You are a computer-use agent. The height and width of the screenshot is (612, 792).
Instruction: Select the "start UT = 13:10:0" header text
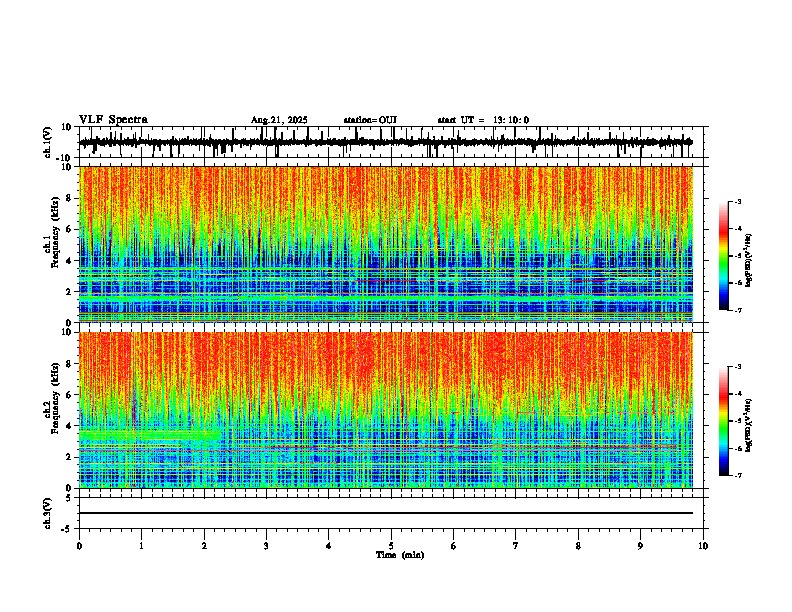[483, 120]
